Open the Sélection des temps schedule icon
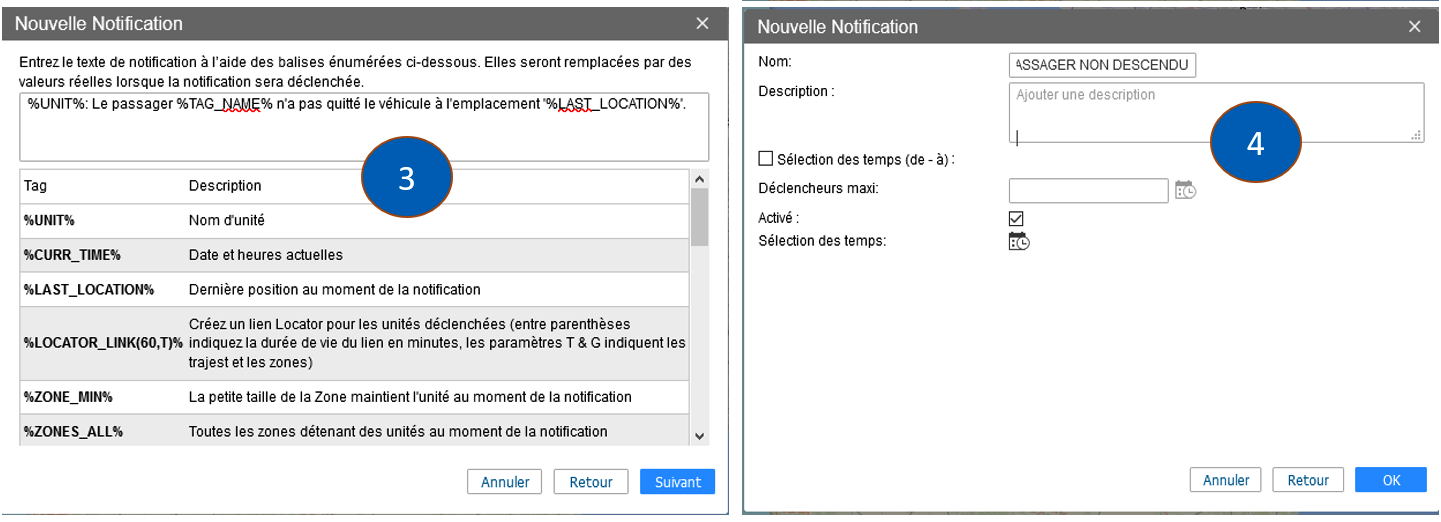This screenshot has width=1441, height=522. point(1019,241)
